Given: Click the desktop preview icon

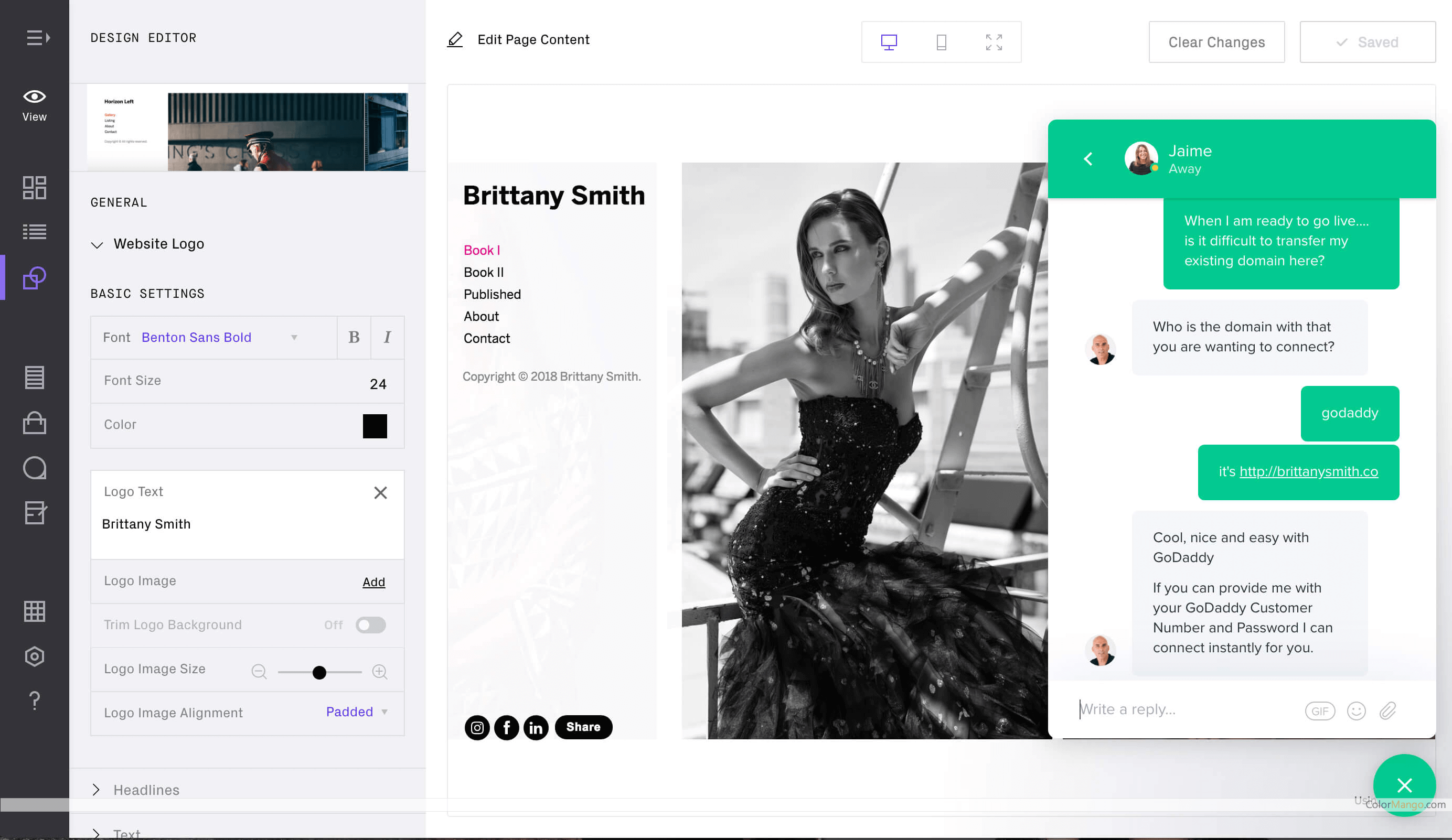Looking at the screenshot, I should tap(889, 42).
